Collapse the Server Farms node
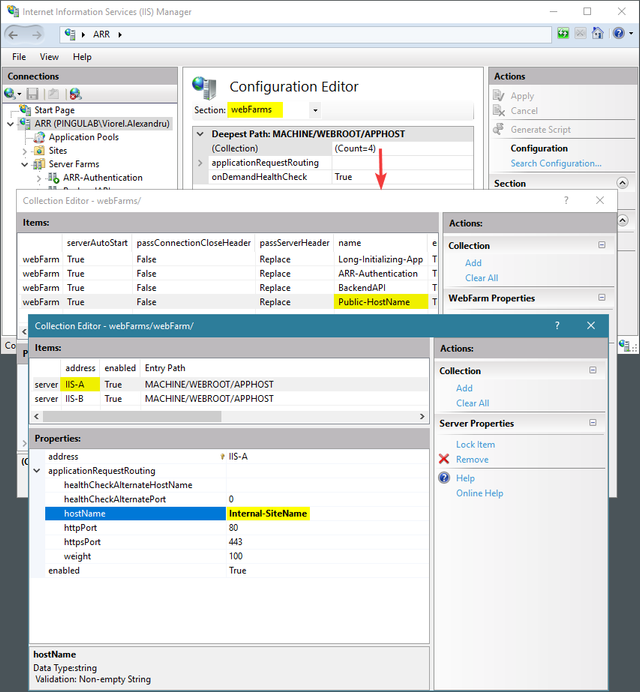 tap(25, 165)
